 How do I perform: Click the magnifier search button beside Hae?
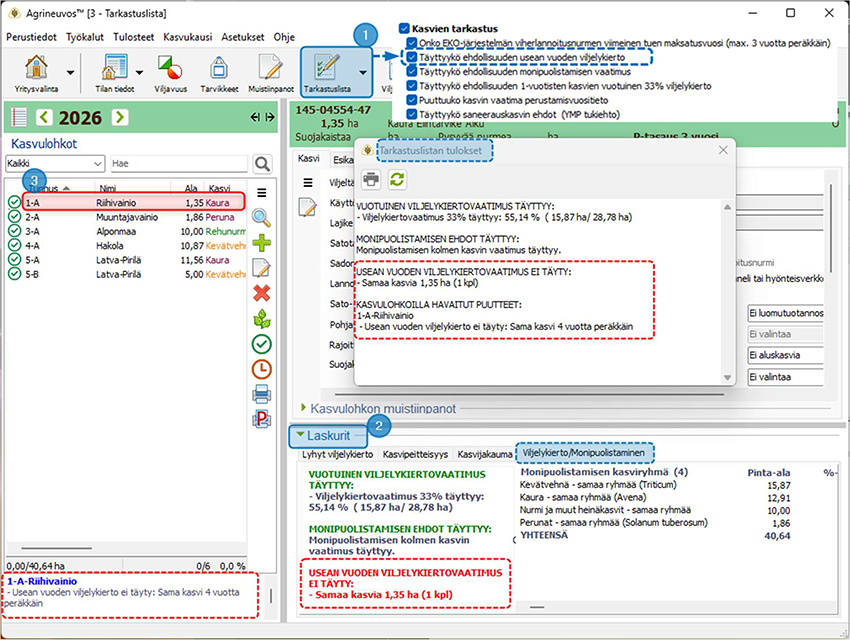(x=262, y=163)
